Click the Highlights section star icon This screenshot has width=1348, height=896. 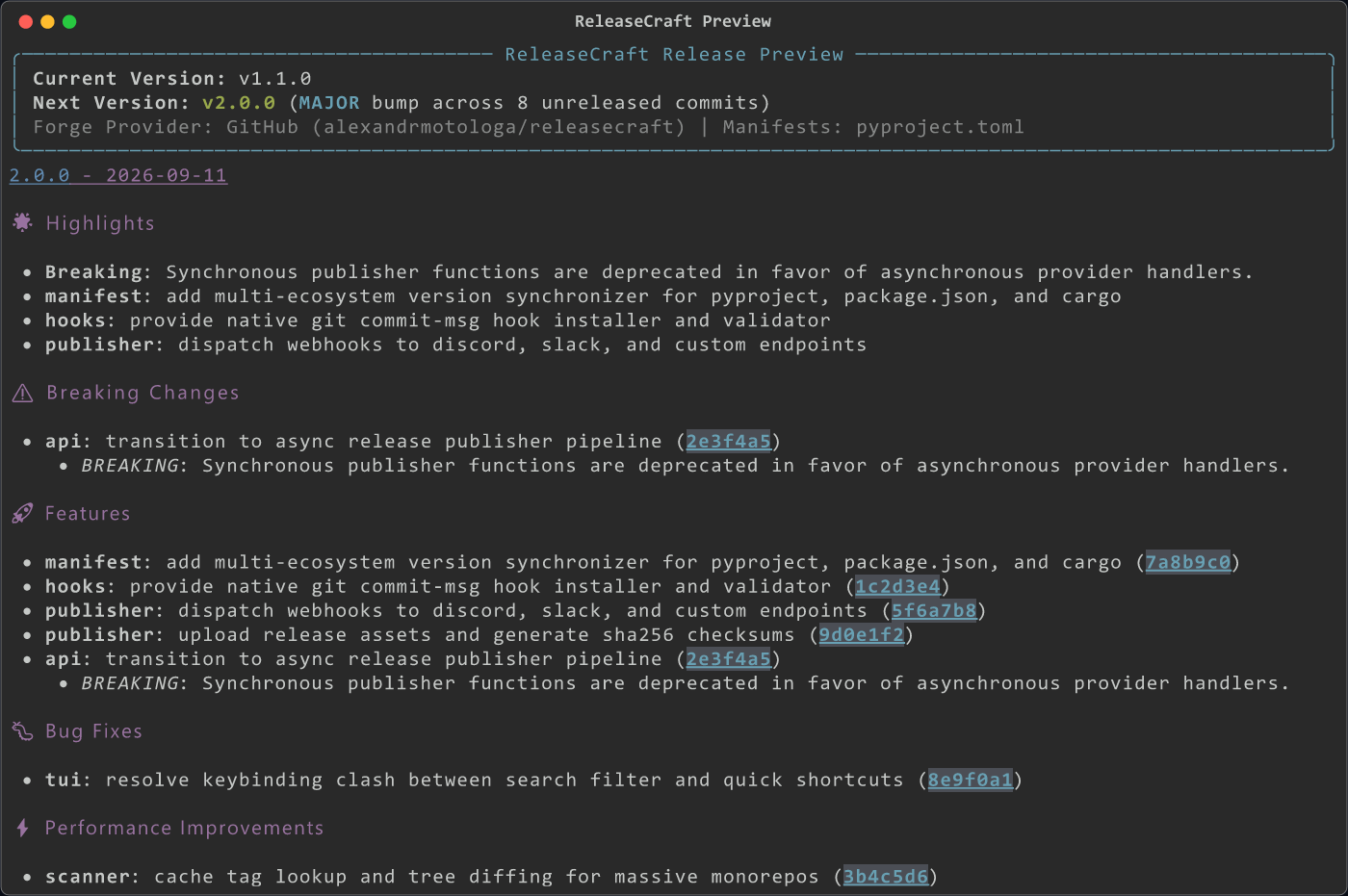coord(22,223)
